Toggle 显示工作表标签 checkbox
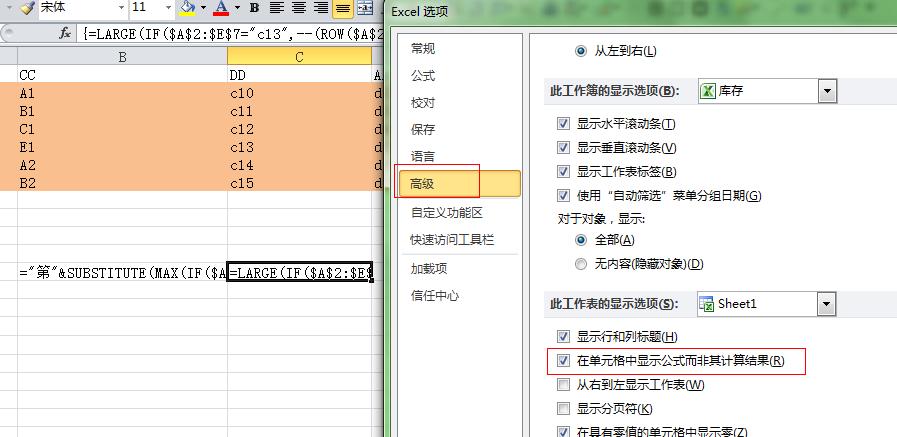This screenshot has width=897, height=437. click(x=563, y=172)
